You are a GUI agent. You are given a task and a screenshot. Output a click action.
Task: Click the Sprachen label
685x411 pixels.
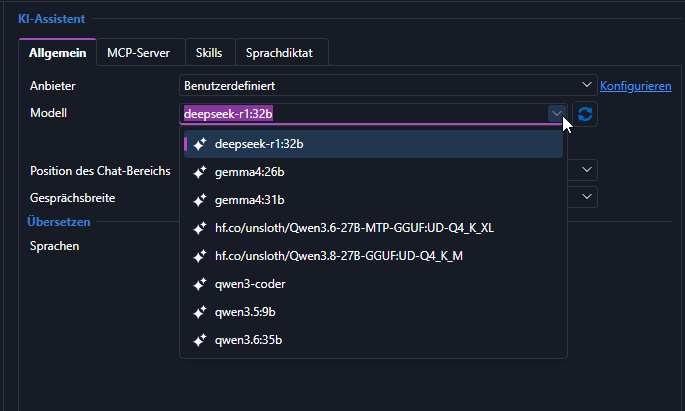(x=54, y=246)
